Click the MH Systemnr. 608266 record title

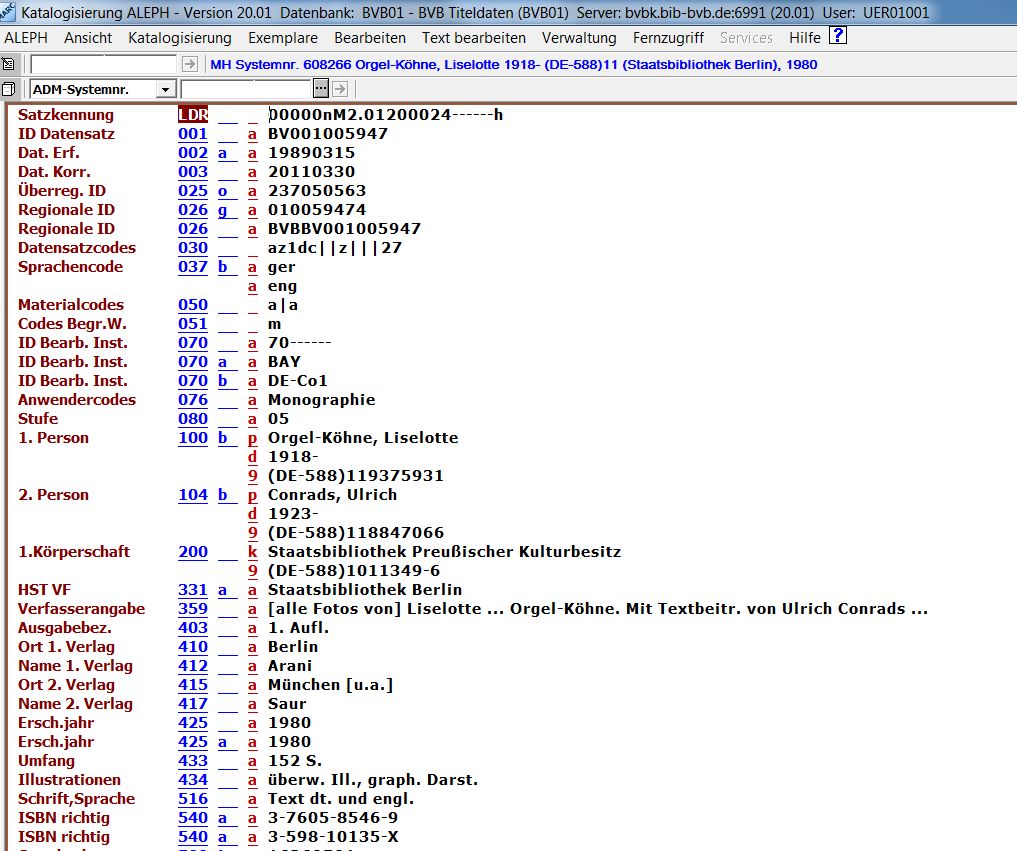513,64
